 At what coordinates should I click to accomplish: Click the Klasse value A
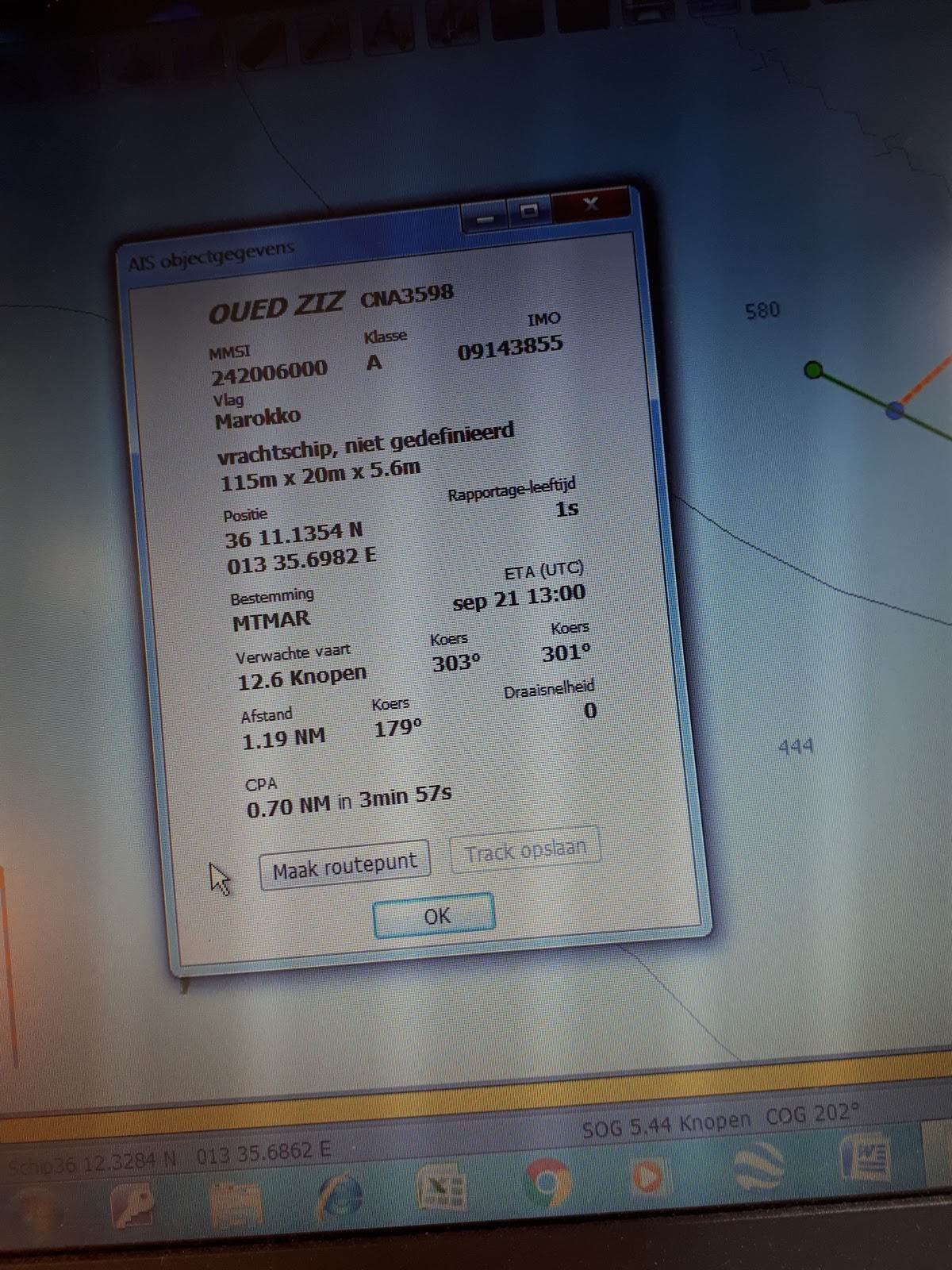pyautogui.click(x=374, y=363)
